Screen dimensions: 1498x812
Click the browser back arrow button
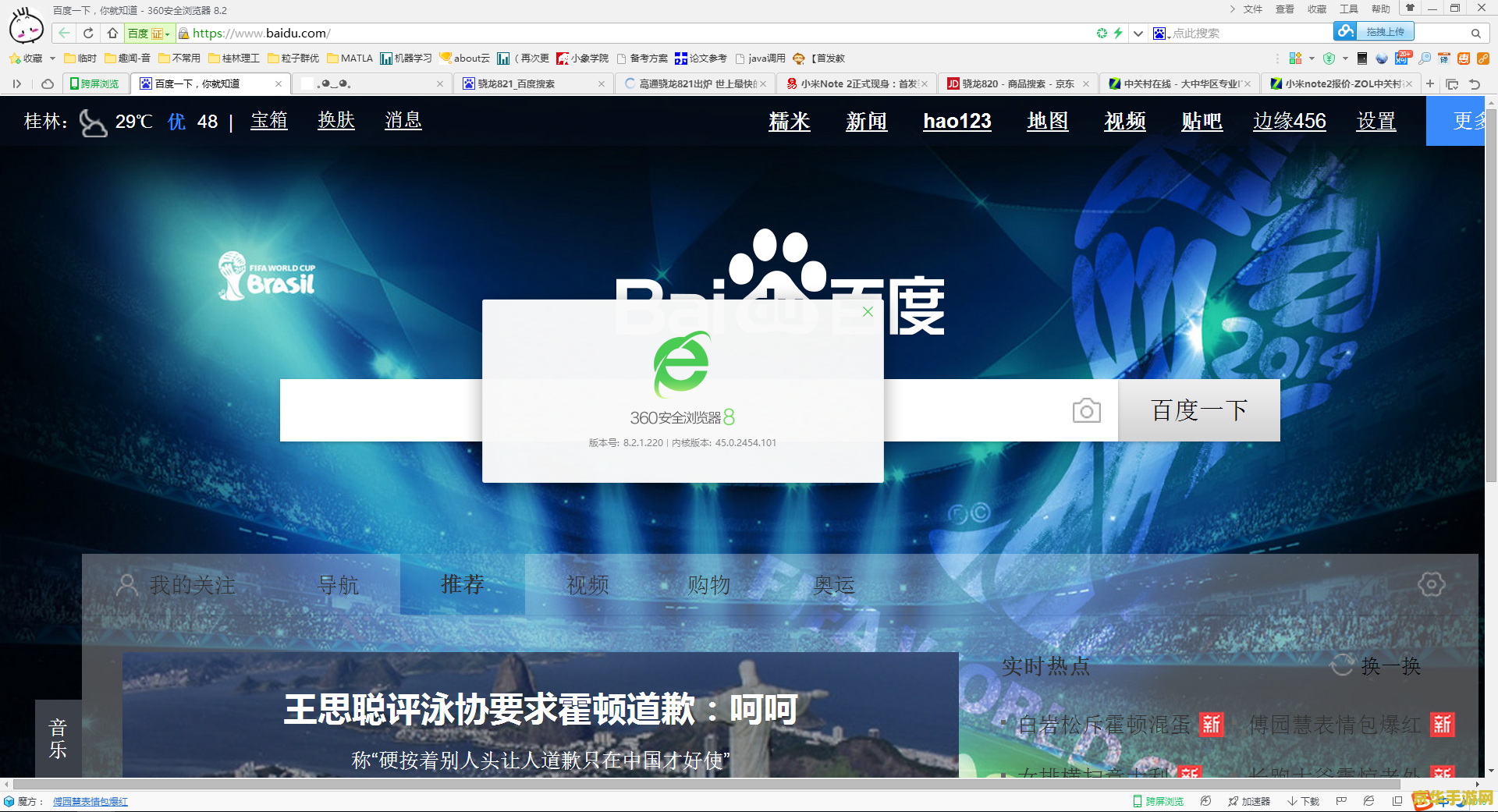[x=64, y=33]
